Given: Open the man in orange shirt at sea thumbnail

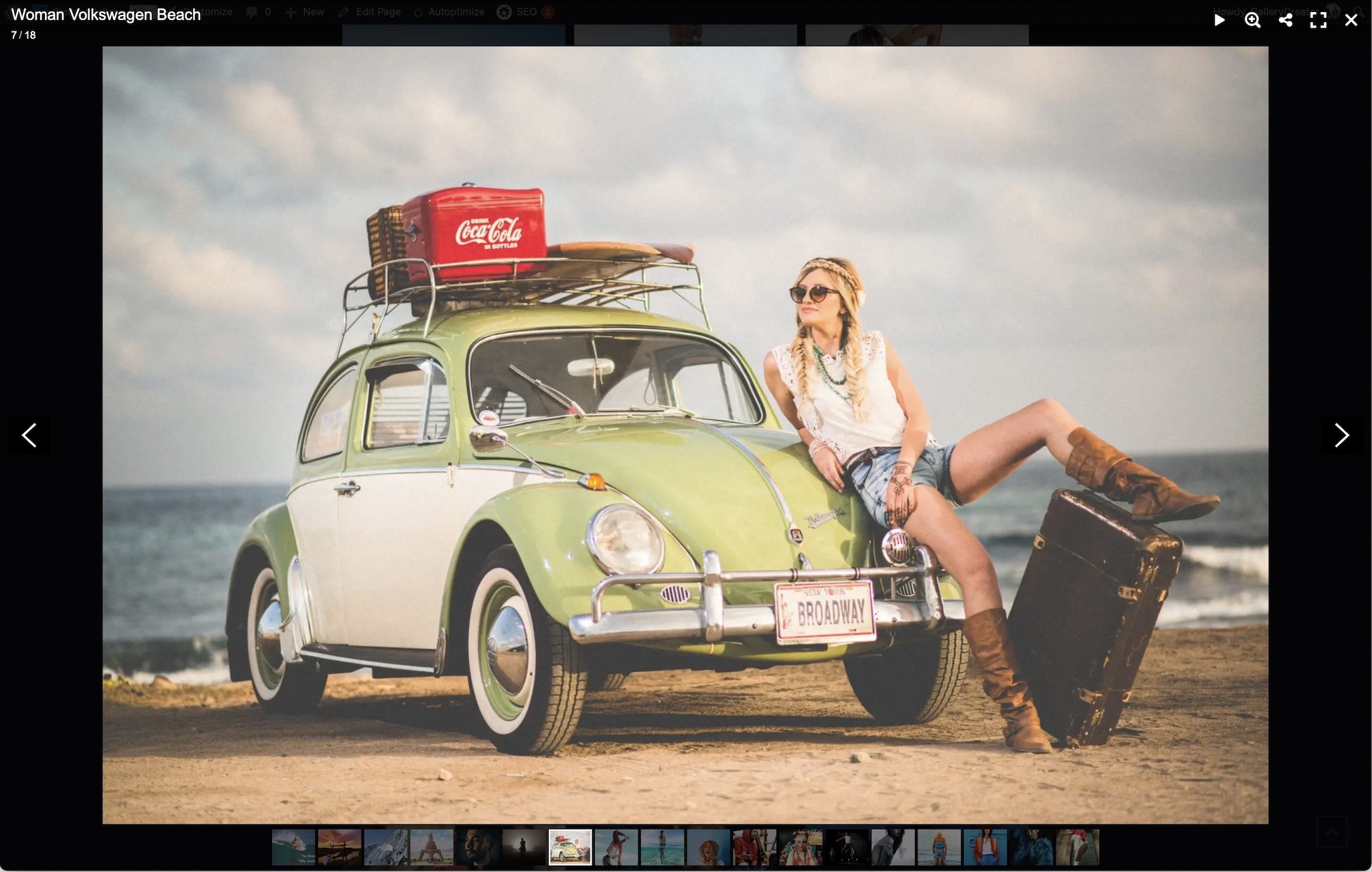Looking at the screenshot, I should click(x=939, y=847).
